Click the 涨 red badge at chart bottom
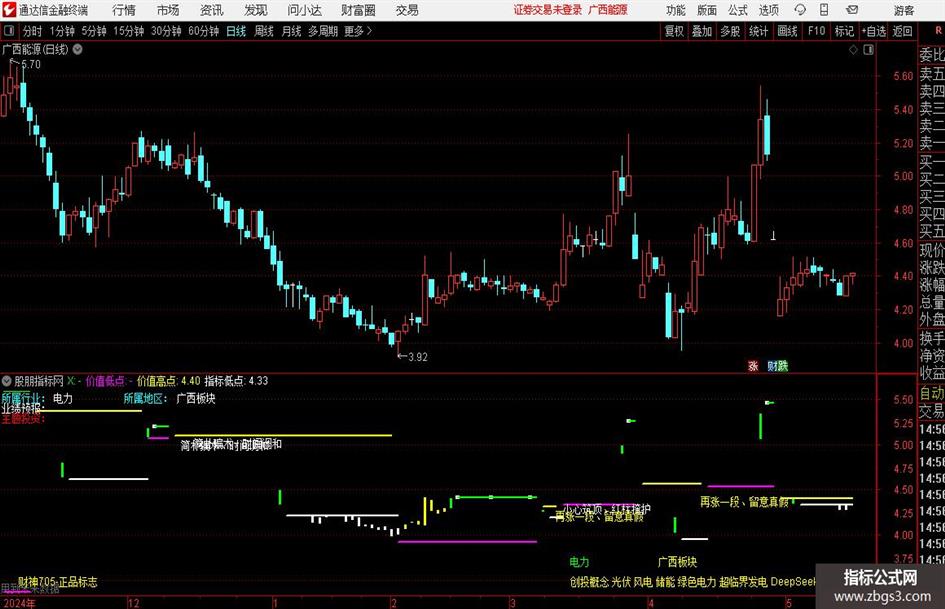The height and width of the screenshot is (609, 945). [753, 365]
